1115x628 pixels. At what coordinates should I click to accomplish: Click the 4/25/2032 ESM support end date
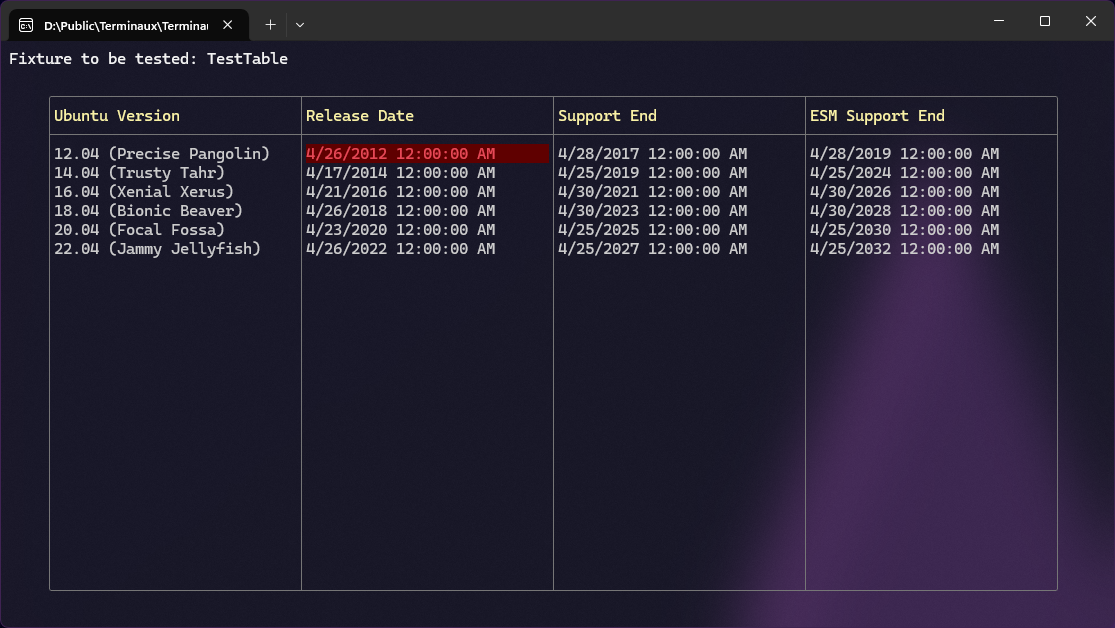(x=904, y=249)
